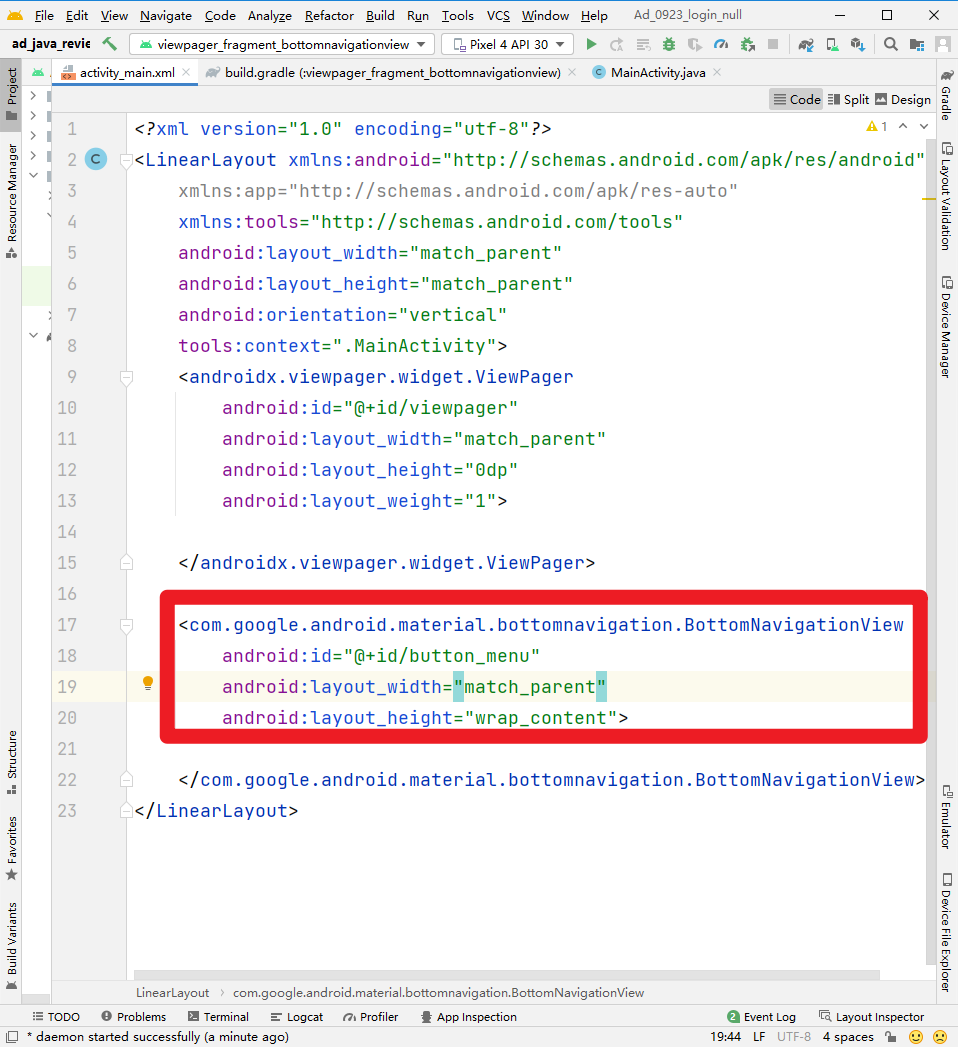Viewport: 958px width, 1047px height.
Task: Click Attach Debugger to Android Process icon
Action: tap(748, 44)
